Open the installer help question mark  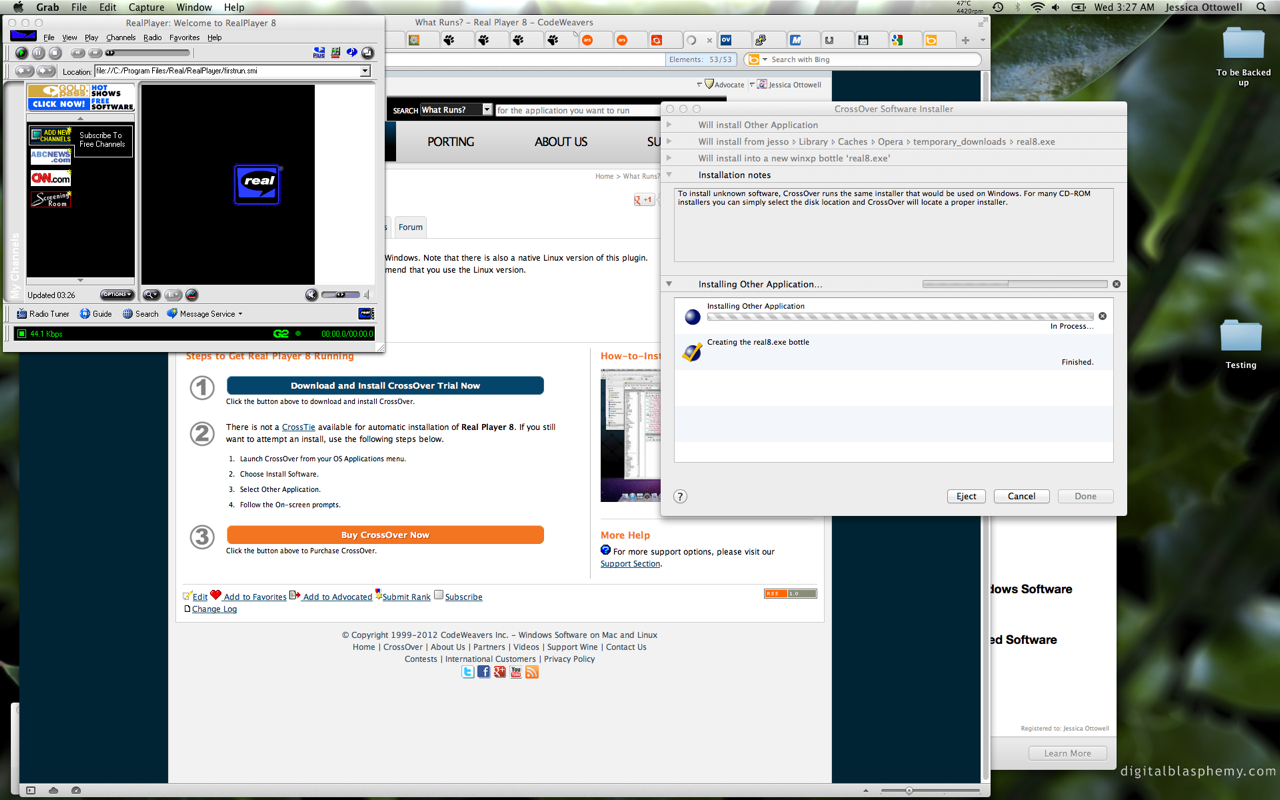coord(680,496)
